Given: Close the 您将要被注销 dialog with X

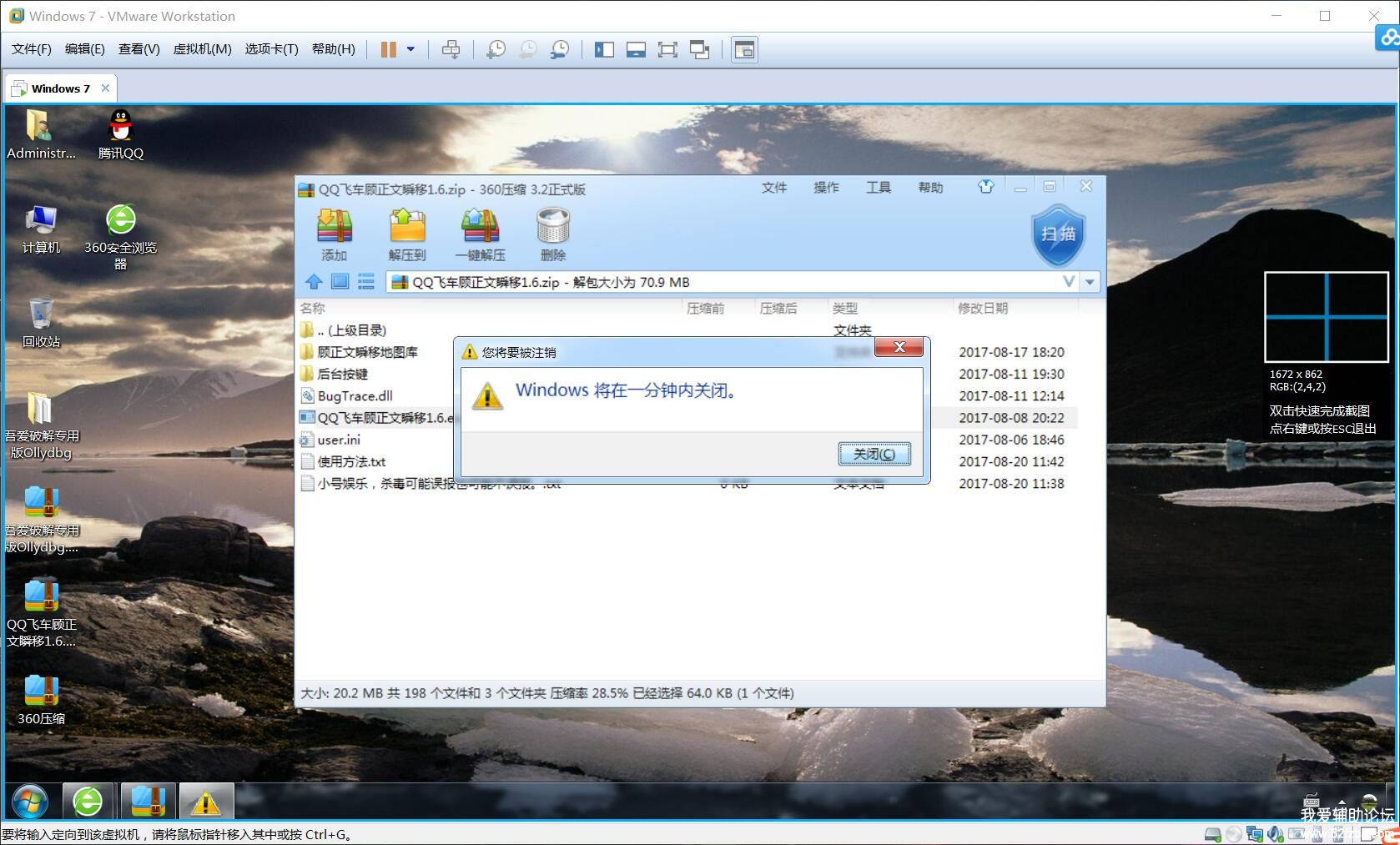Looking at the screenshot, I should pos(899,348).
